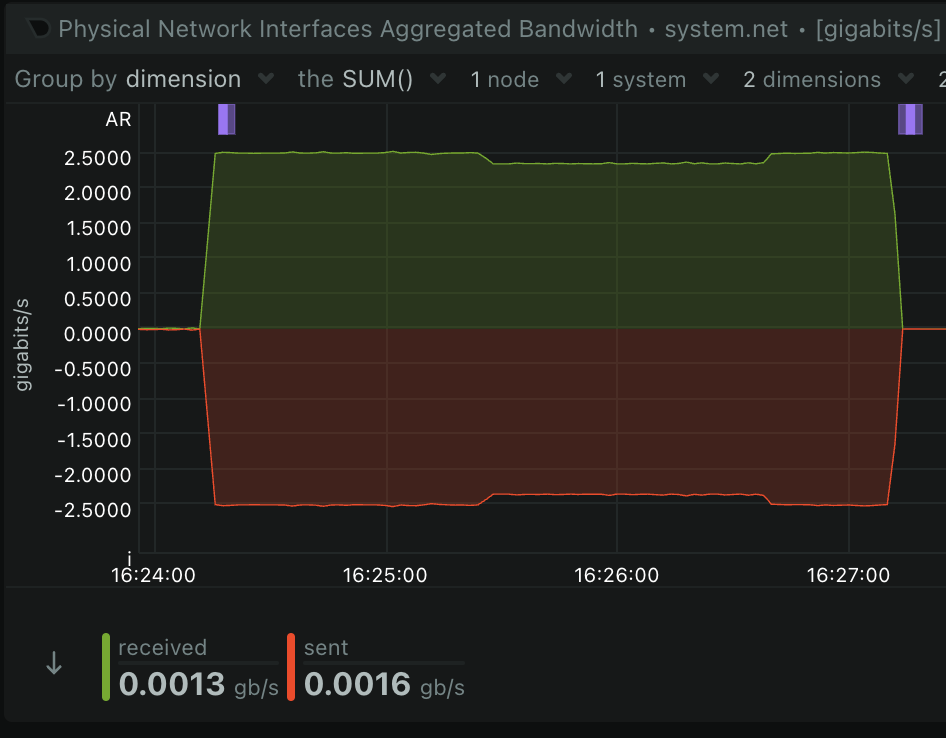Open the Group by dimension dropdown

coord(144,79)
